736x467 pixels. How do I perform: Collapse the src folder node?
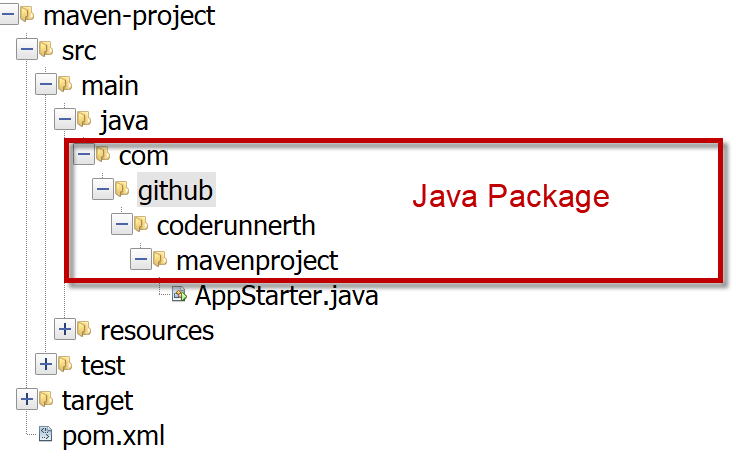tap(27, 49)
